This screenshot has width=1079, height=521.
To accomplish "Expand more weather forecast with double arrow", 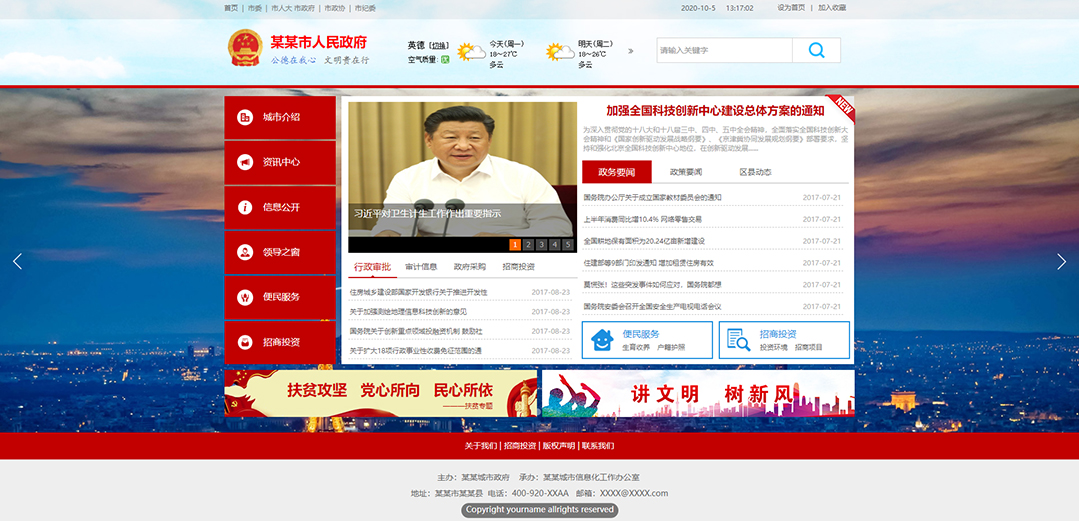I will [630, 51].
